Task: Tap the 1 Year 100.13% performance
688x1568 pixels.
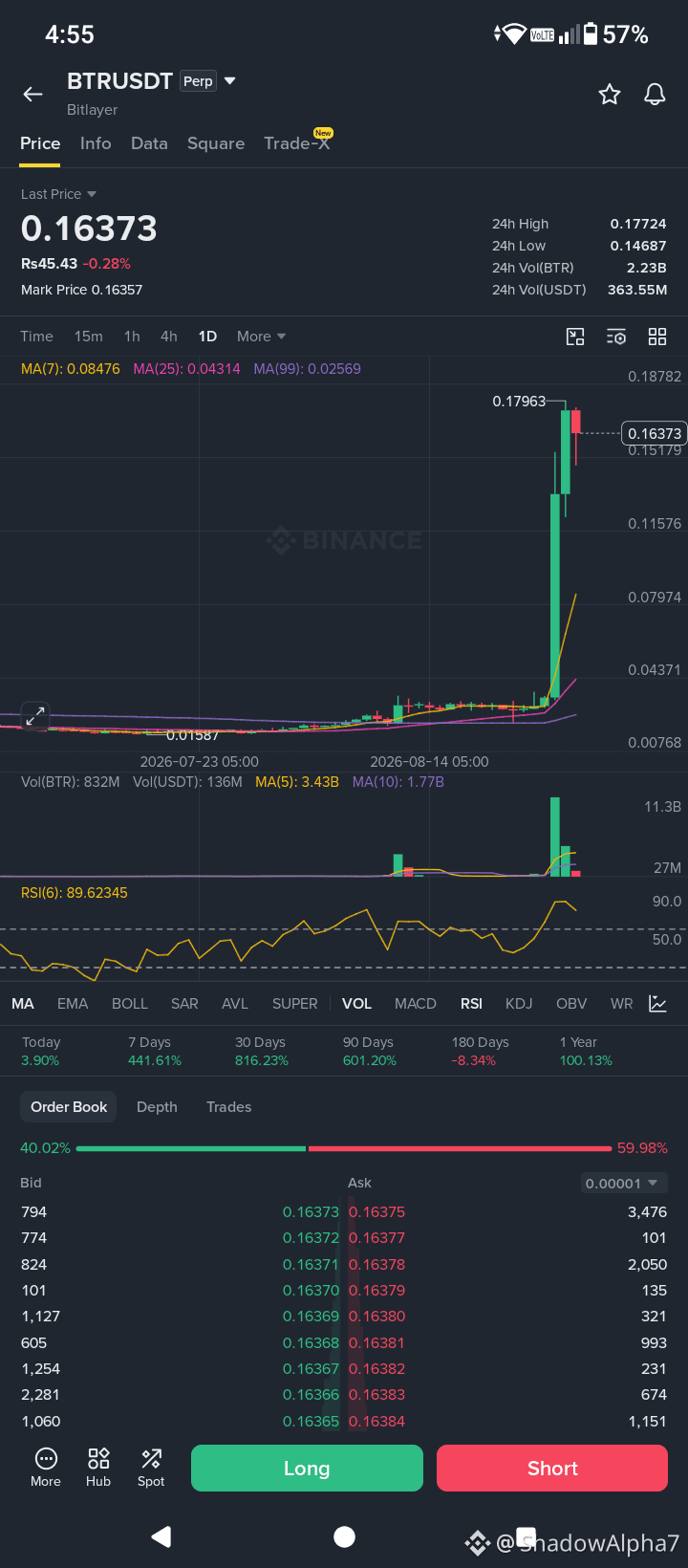Action: tap(586, 1052)
